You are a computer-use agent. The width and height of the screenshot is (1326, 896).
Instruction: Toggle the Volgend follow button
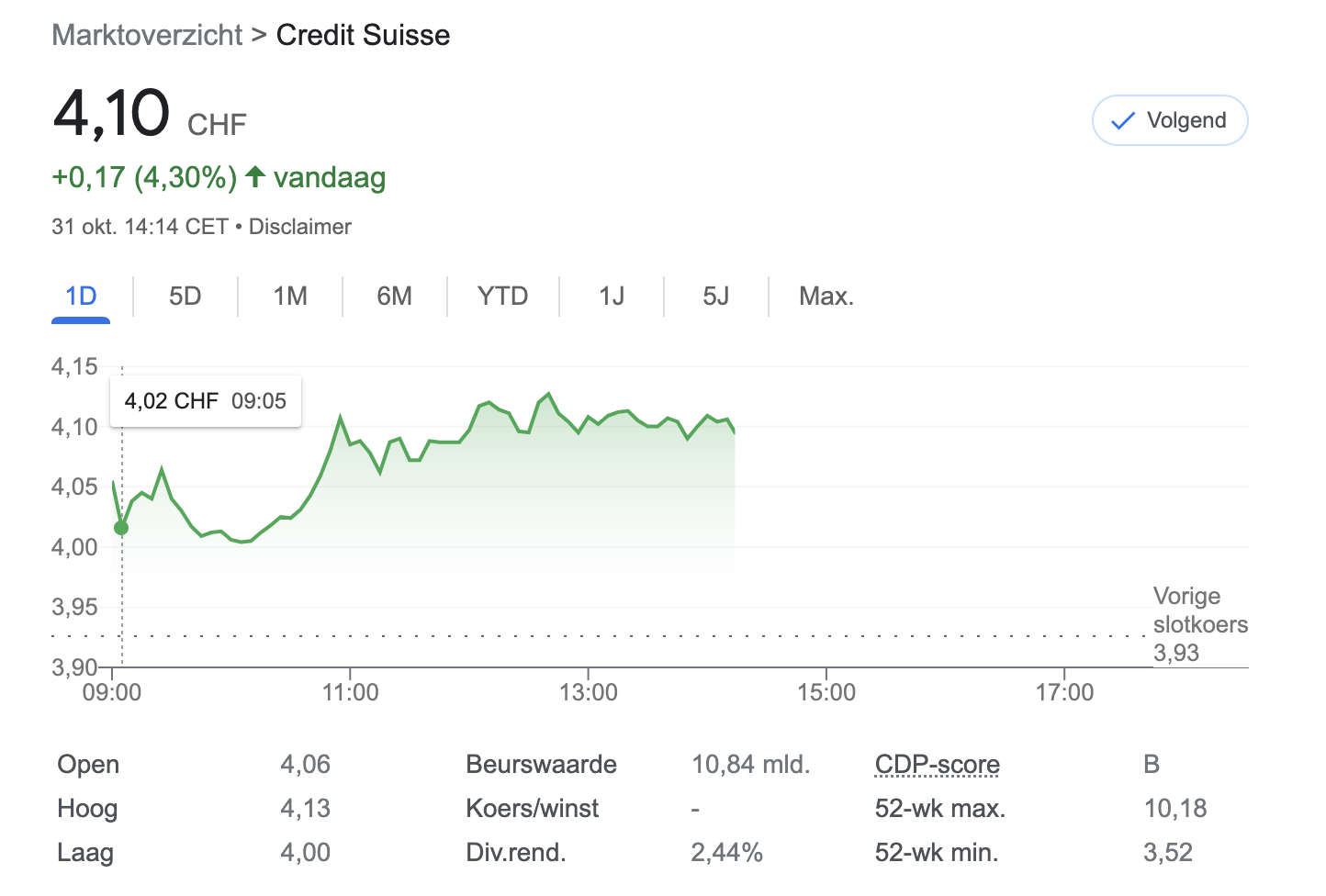[x=1169, y=120]
